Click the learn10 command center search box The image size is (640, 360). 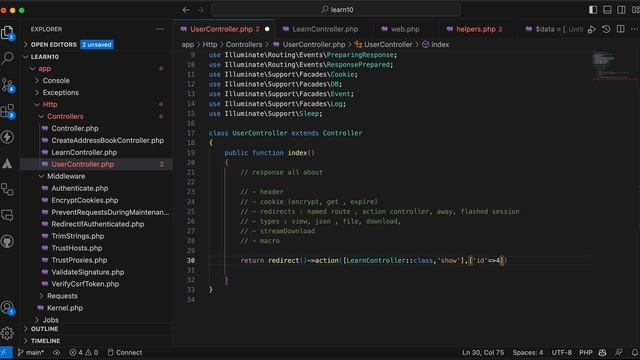tap(336, 10)
